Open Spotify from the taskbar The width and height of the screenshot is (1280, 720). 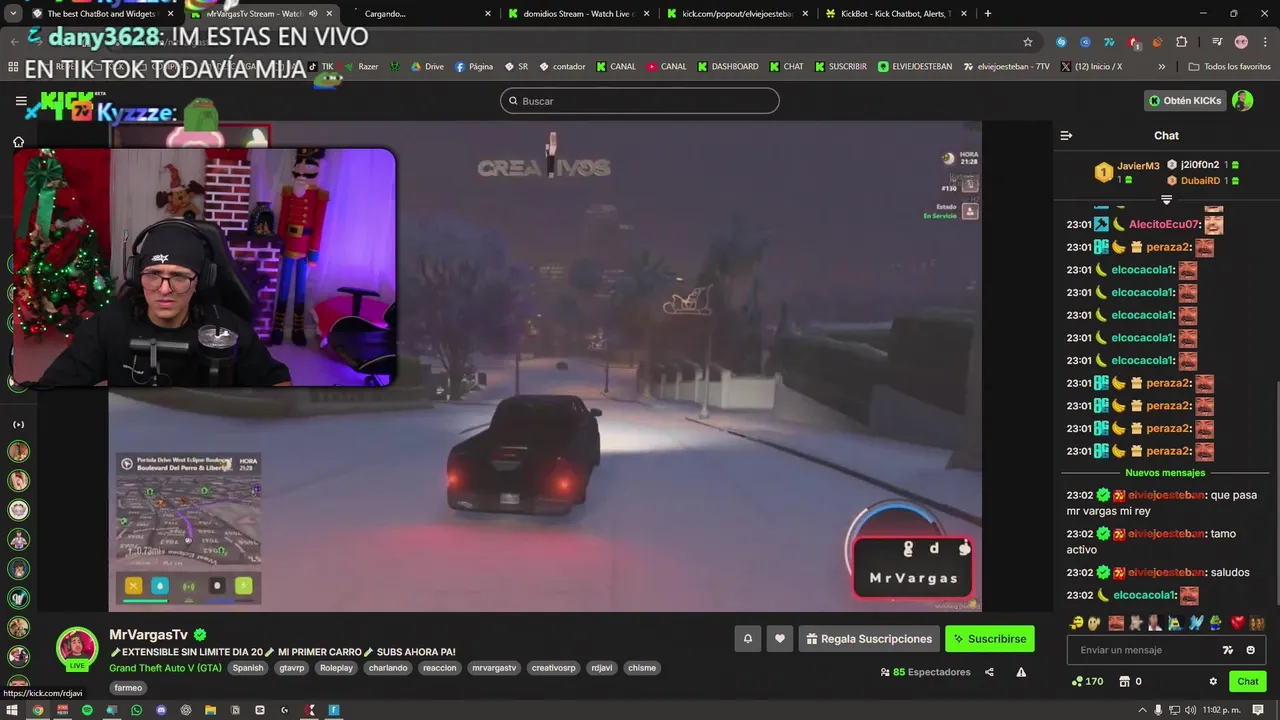(87, 710)
